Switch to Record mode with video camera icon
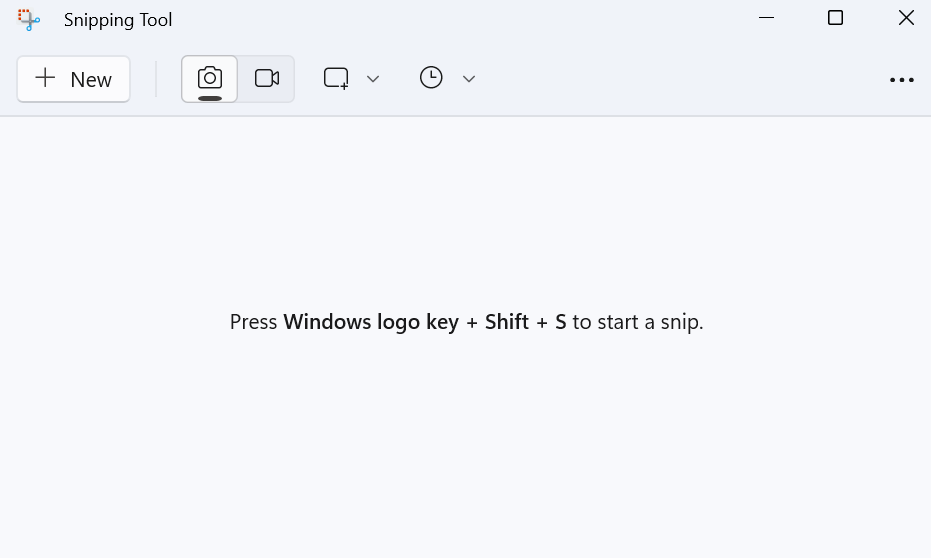931x558 pixels. click(267, 78)
